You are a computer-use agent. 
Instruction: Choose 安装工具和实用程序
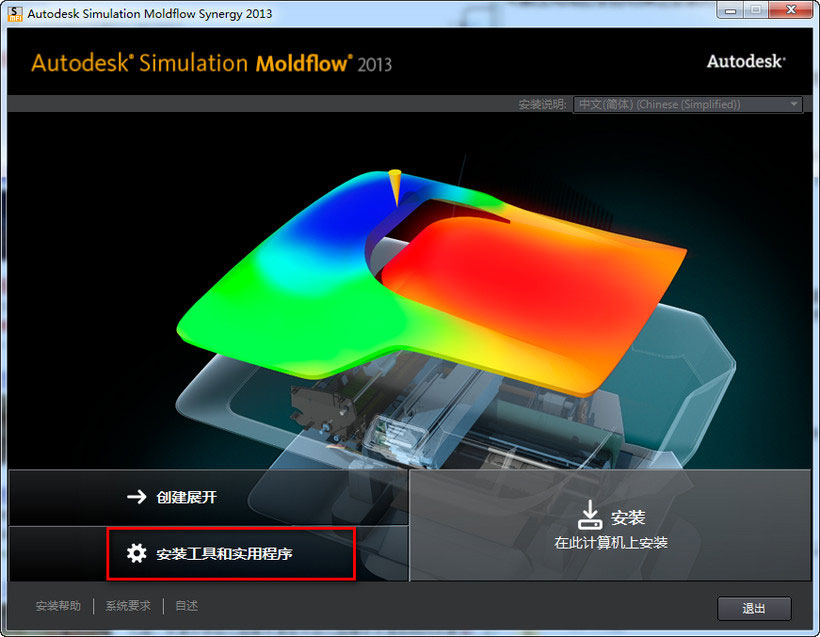point(208,554)
